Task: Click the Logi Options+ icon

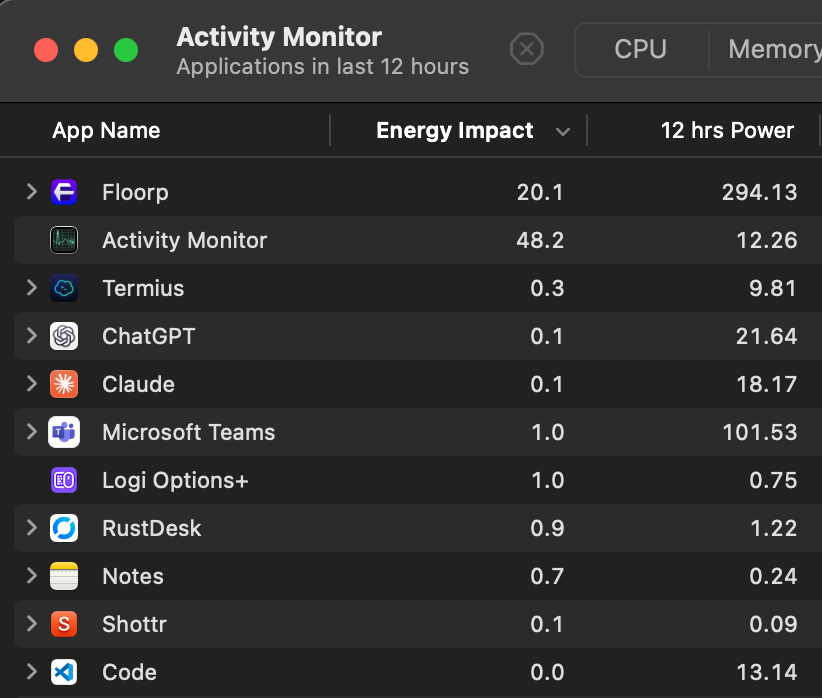Action: pos(64,480)
